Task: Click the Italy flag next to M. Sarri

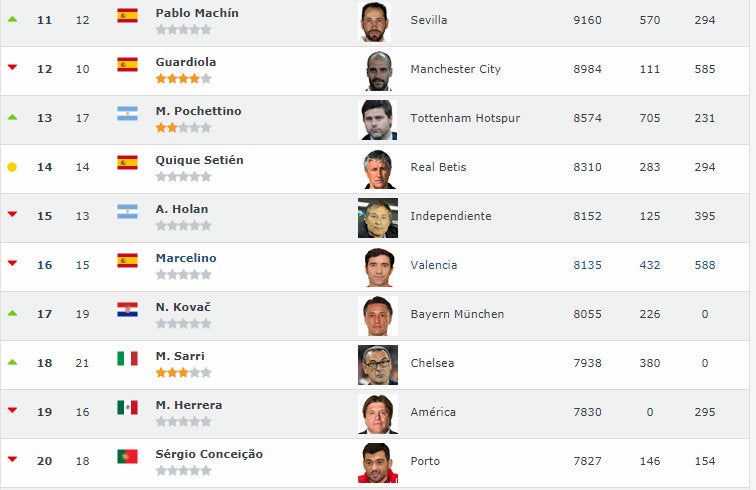Action: click(127, 358)
